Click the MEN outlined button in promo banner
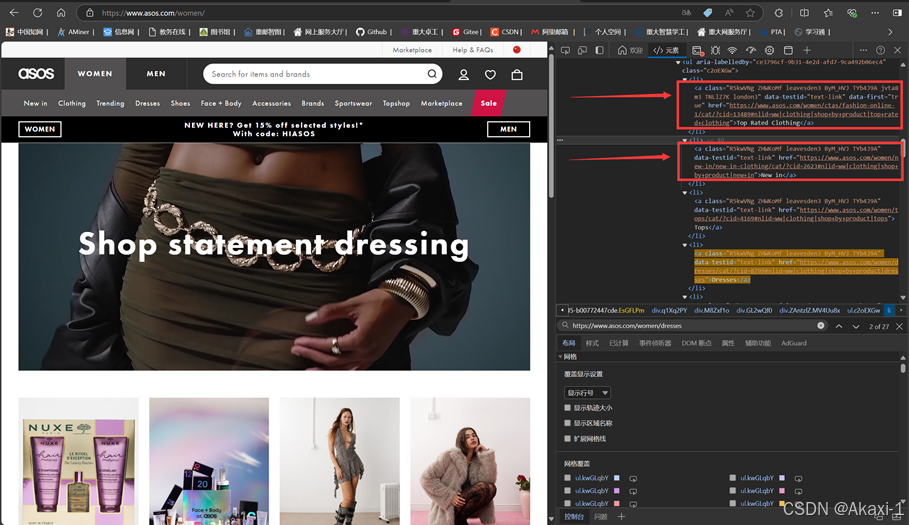 point(508,129)
